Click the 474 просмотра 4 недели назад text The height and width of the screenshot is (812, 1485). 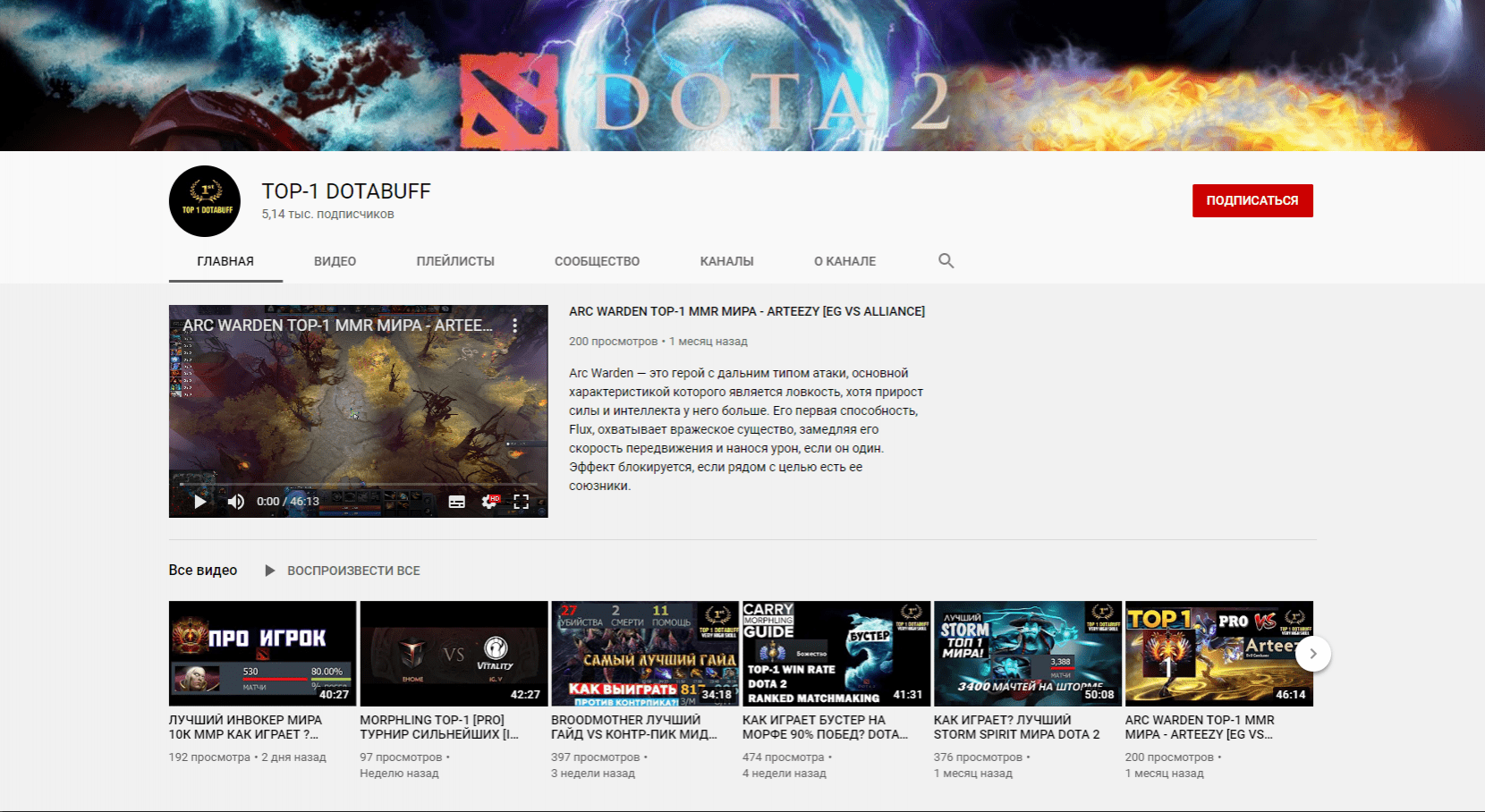click(x=787, y=765)
